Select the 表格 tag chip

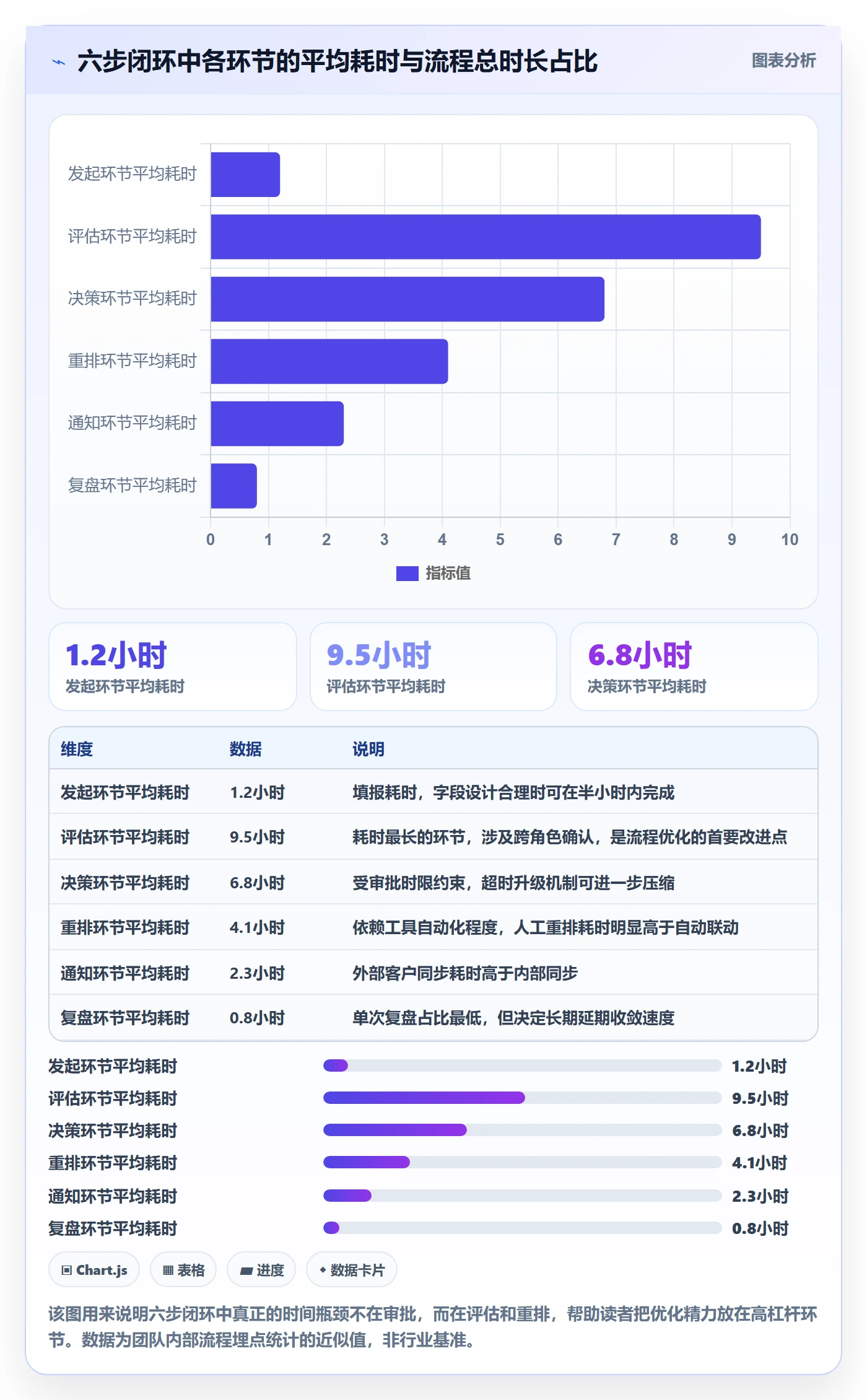point(183,1270)
